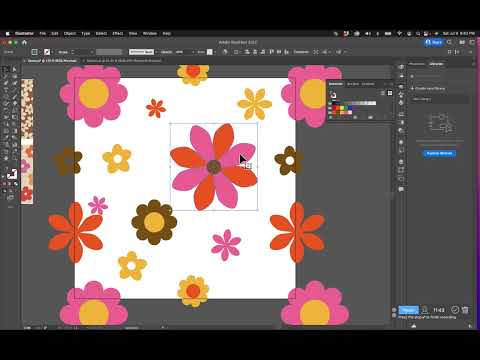Go to the Home screen icon

(24, 42)
